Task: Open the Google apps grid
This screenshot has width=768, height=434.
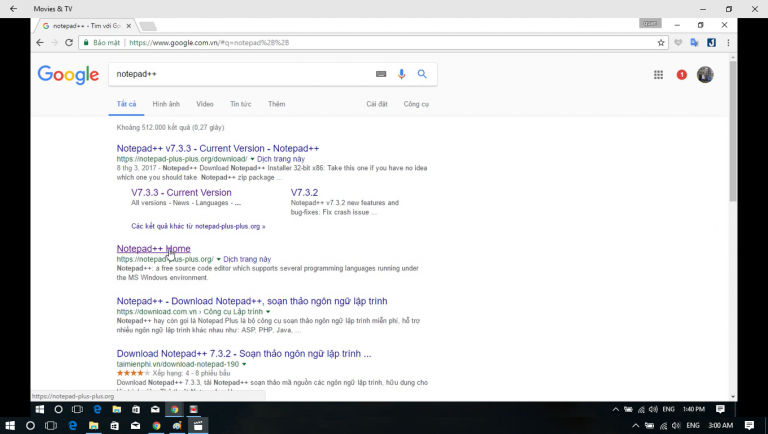Action: pyautogui.click(x=658, y=74)
